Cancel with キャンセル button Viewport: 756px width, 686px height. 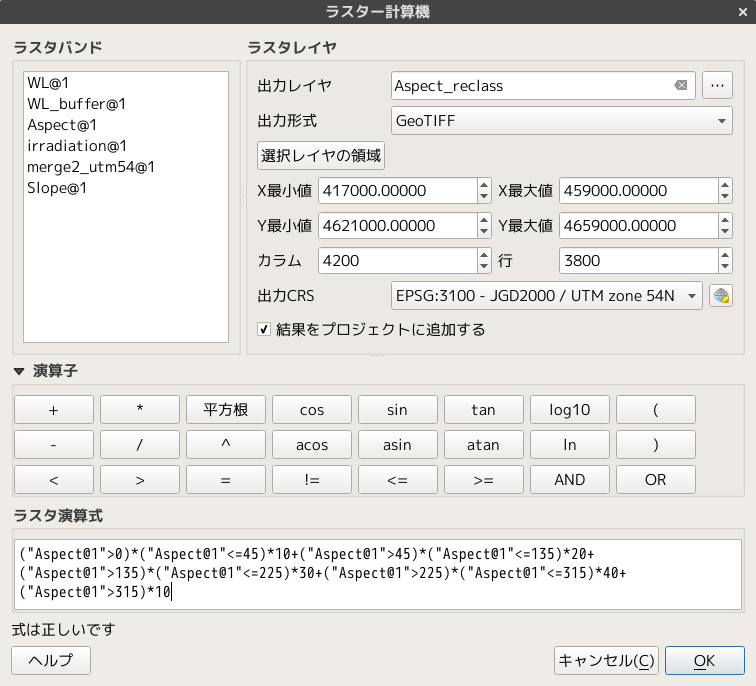(x=606, y=660)
